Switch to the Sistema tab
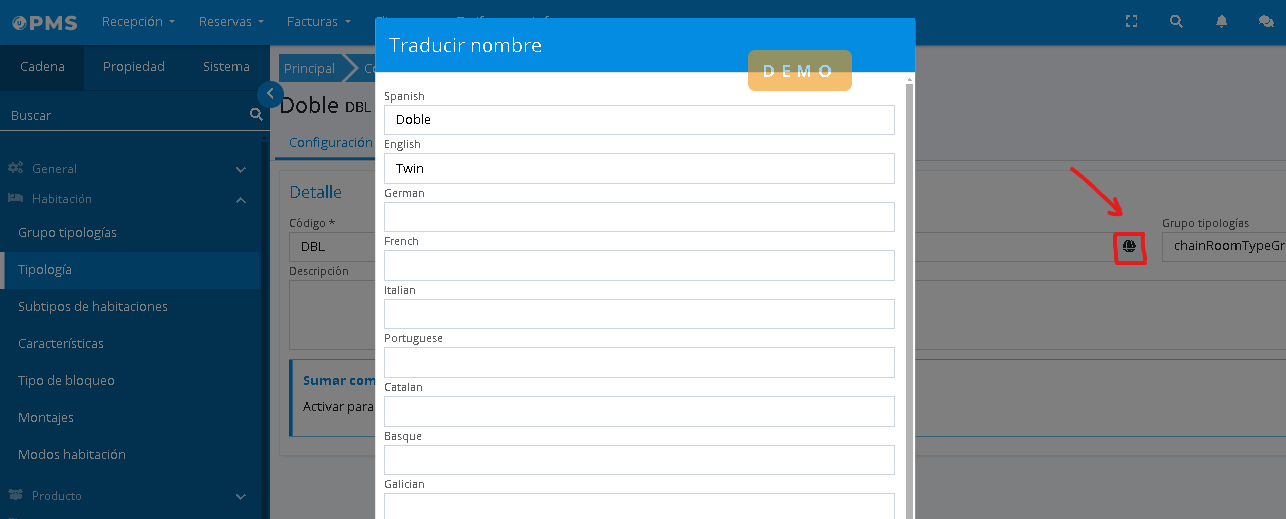The image size is (1286, 519). pyautogui.click(x=226, y=67)
